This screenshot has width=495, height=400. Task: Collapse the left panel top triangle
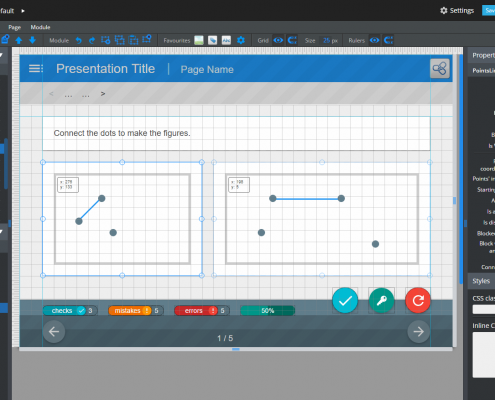pyautogui.click(x=1, y=55)
